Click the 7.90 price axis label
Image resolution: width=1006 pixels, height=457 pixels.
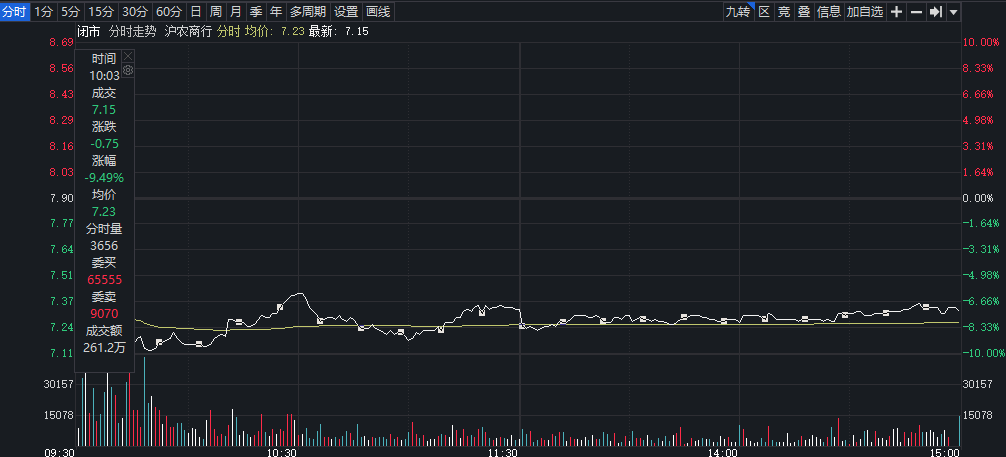tap(62, 198)
